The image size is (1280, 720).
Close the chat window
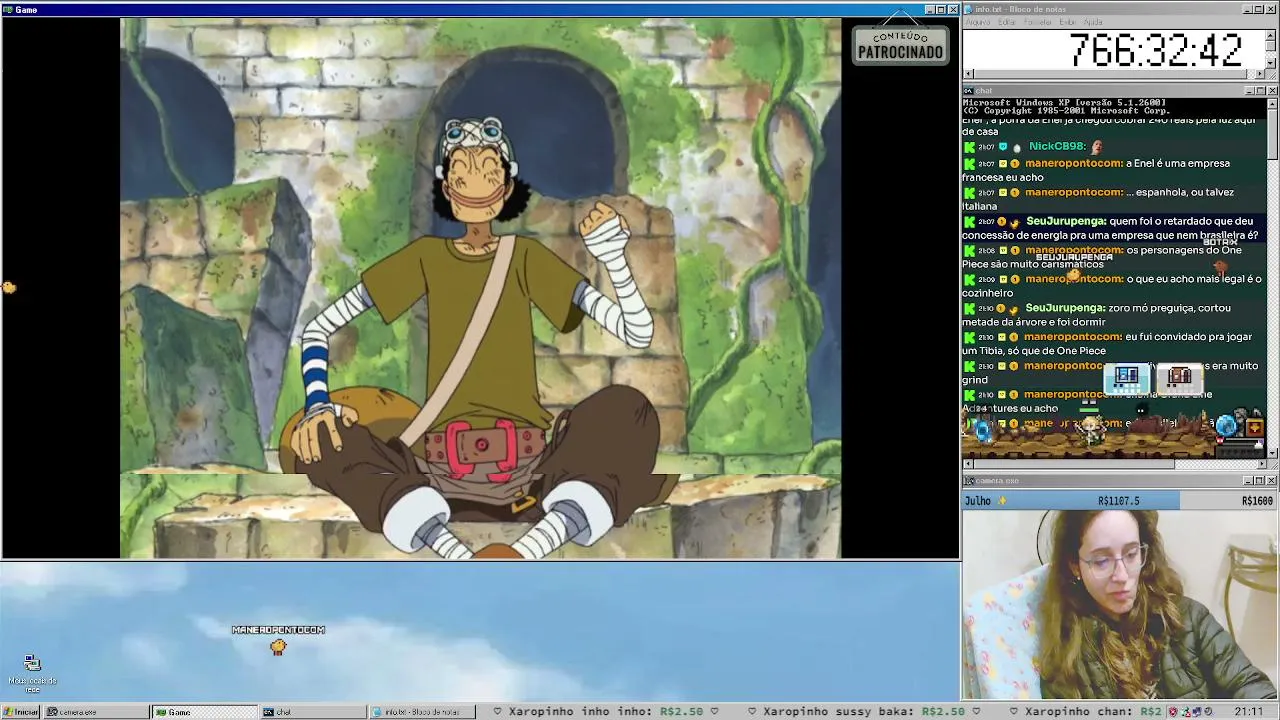[x=1272, y=91]
